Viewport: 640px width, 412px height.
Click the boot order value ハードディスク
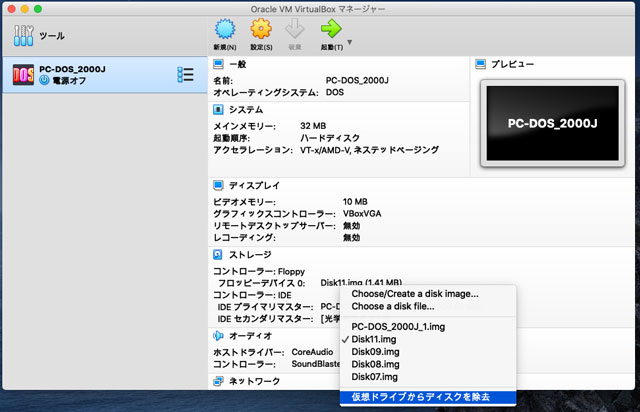pyautogui.click(x=330, y=138)
